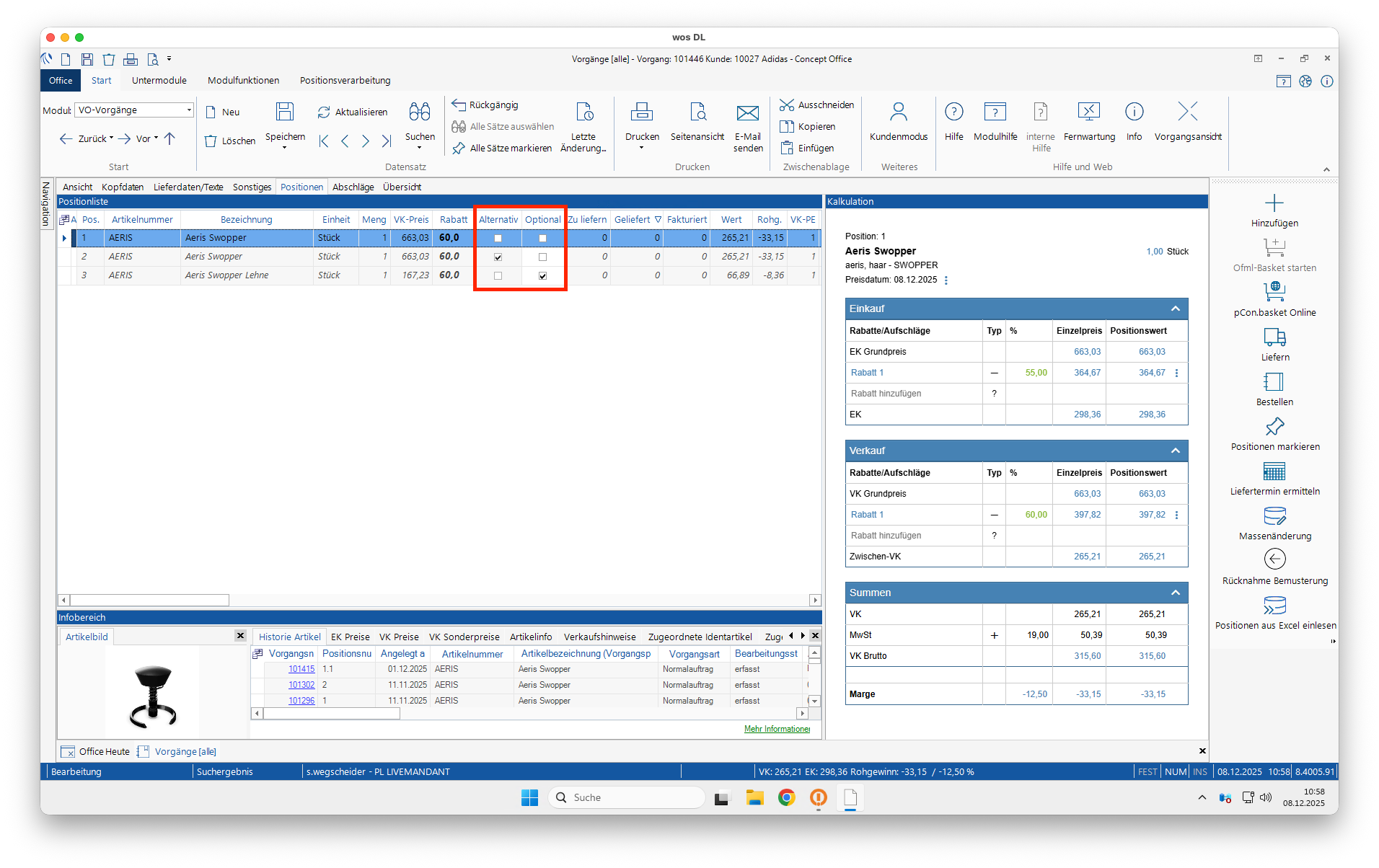Uncheck Alternativ for position 2

click(498, 257)
